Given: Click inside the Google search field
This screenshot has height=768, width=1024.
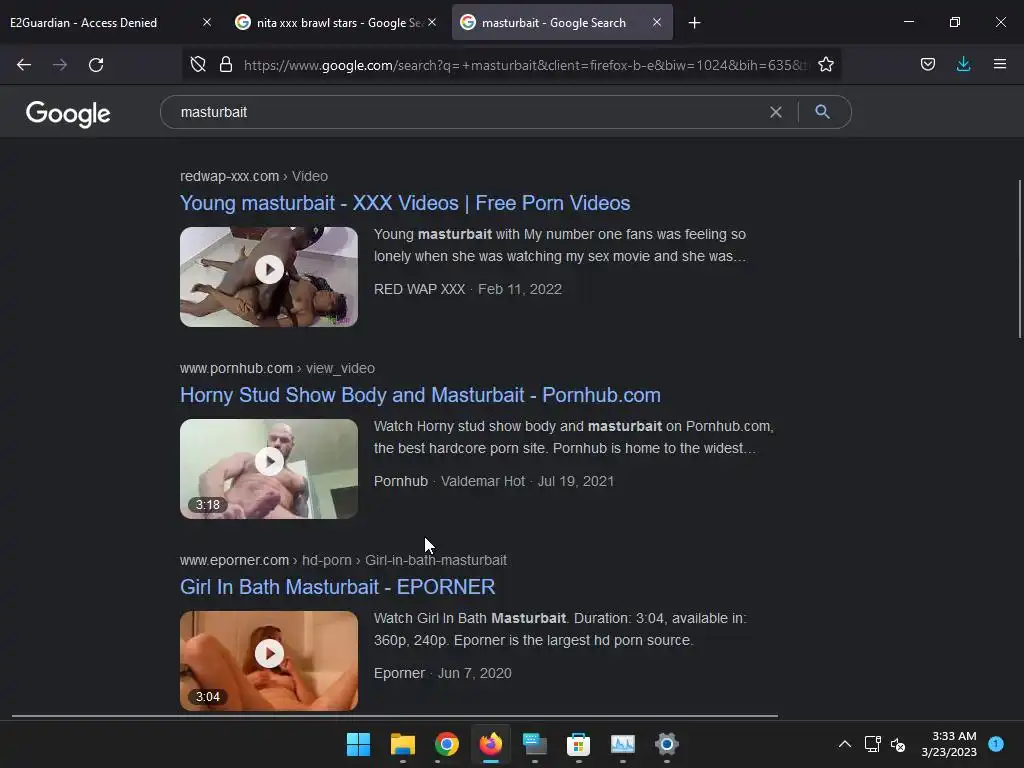Looking at the screenshot, I should point(470,112).
